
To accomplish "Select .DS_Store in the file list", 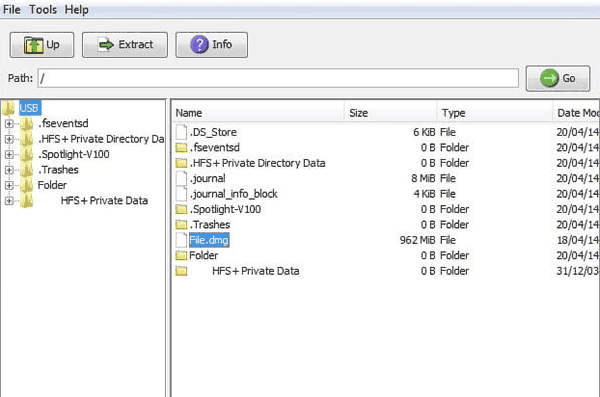I will click(214, 132).
